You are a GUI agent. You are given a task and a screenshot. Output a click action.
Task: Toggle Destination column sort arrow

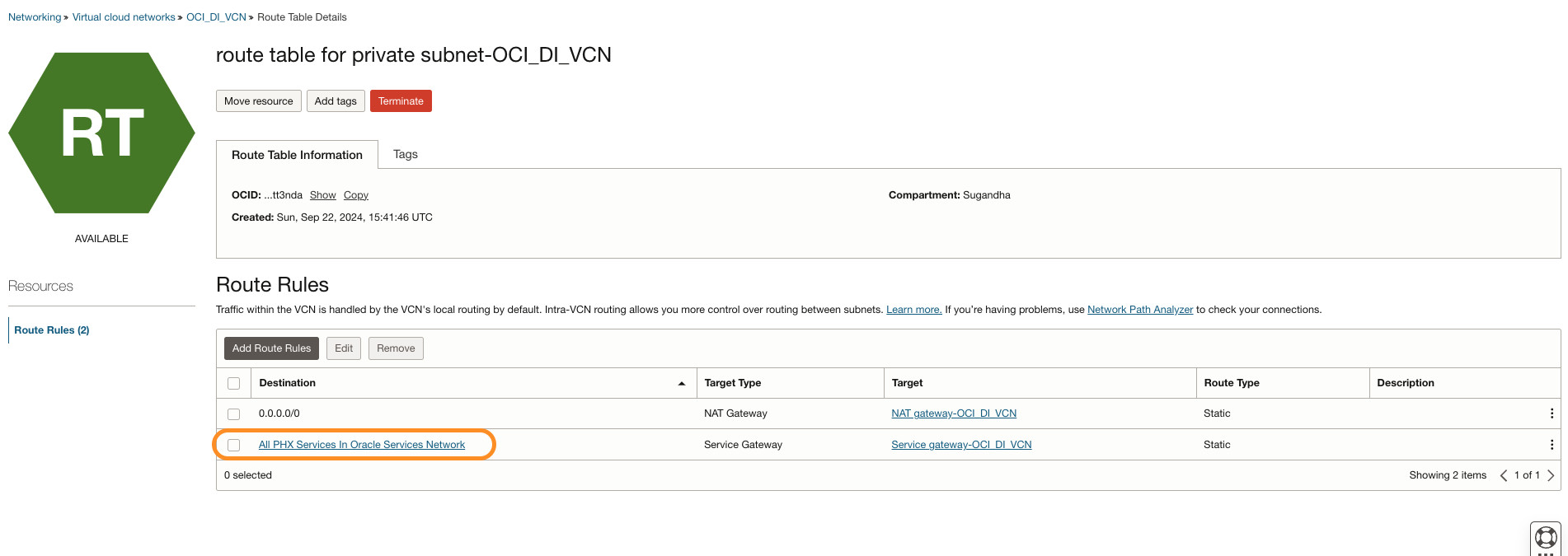[682, 383]
